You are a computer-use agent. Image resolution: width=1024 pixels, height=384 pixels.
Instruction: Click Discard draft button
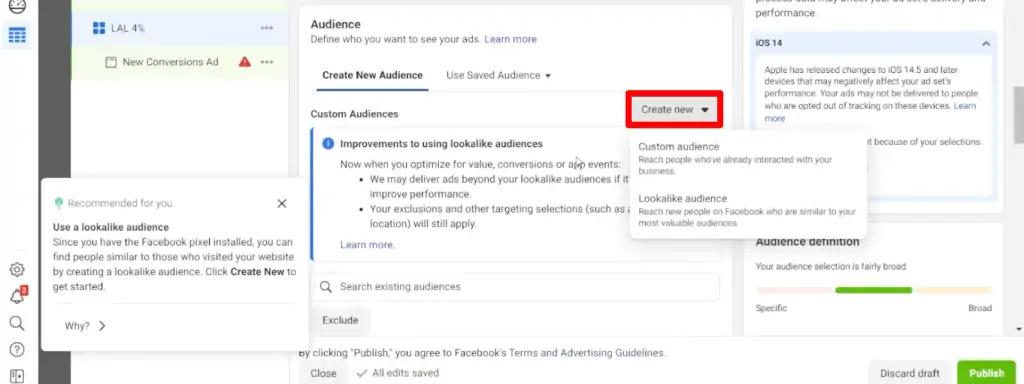pyautogui.click(x=910, y=374)
